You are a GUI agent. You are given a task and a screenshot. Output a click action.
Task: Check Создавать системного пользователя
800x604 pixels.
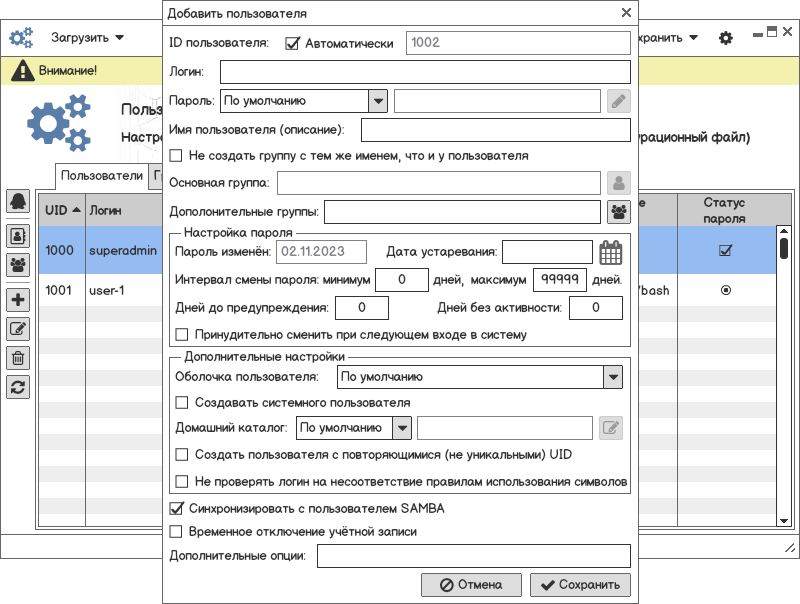(182, 402)
